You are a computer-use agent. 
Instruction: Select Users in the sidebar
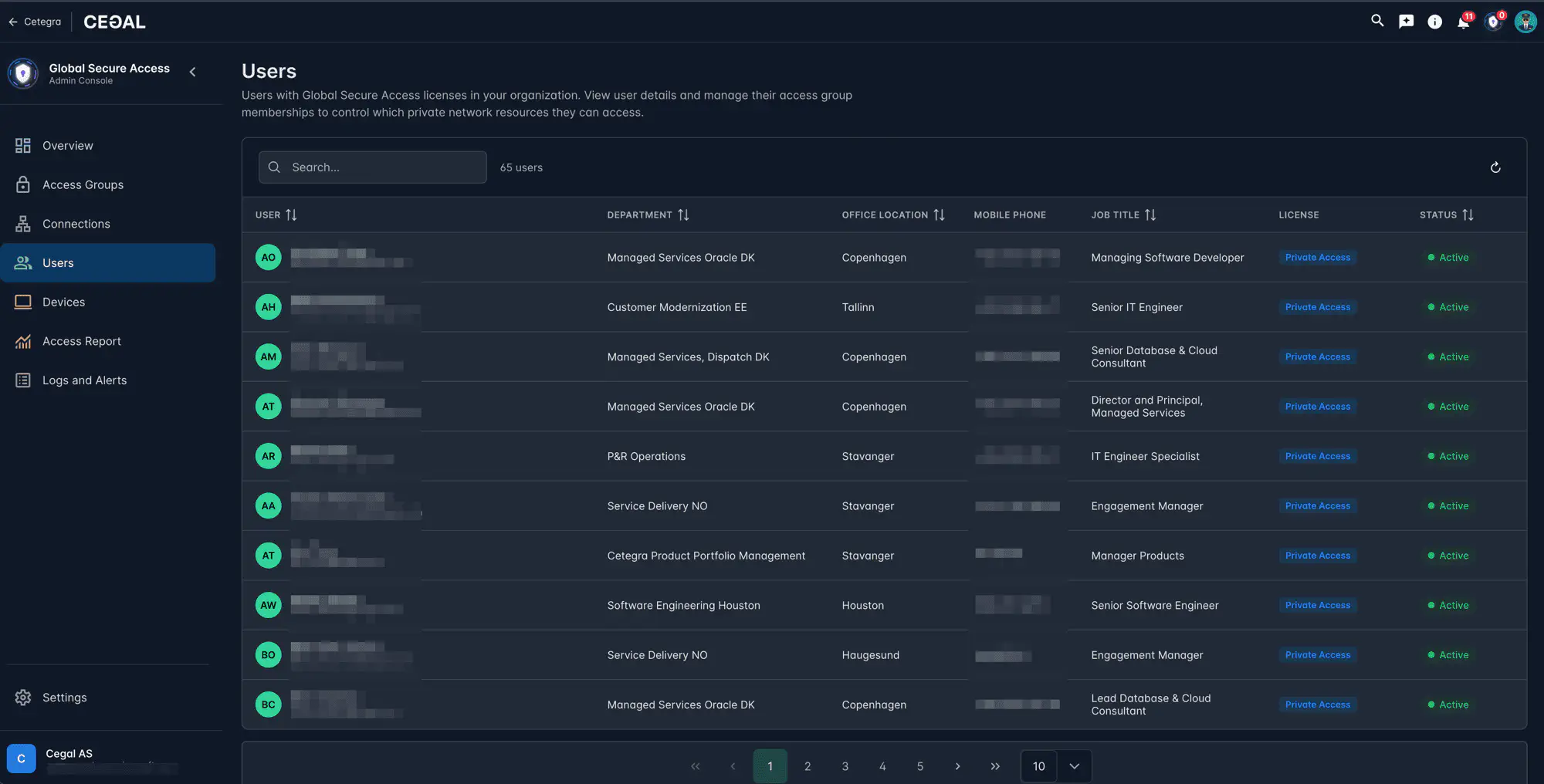point(108,263)
